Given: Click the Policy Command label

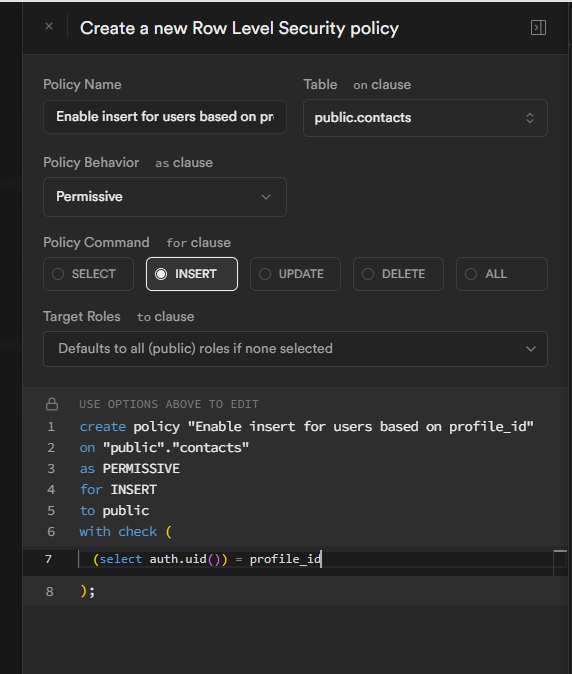Looking at the screenshot, I should point(96,242).
